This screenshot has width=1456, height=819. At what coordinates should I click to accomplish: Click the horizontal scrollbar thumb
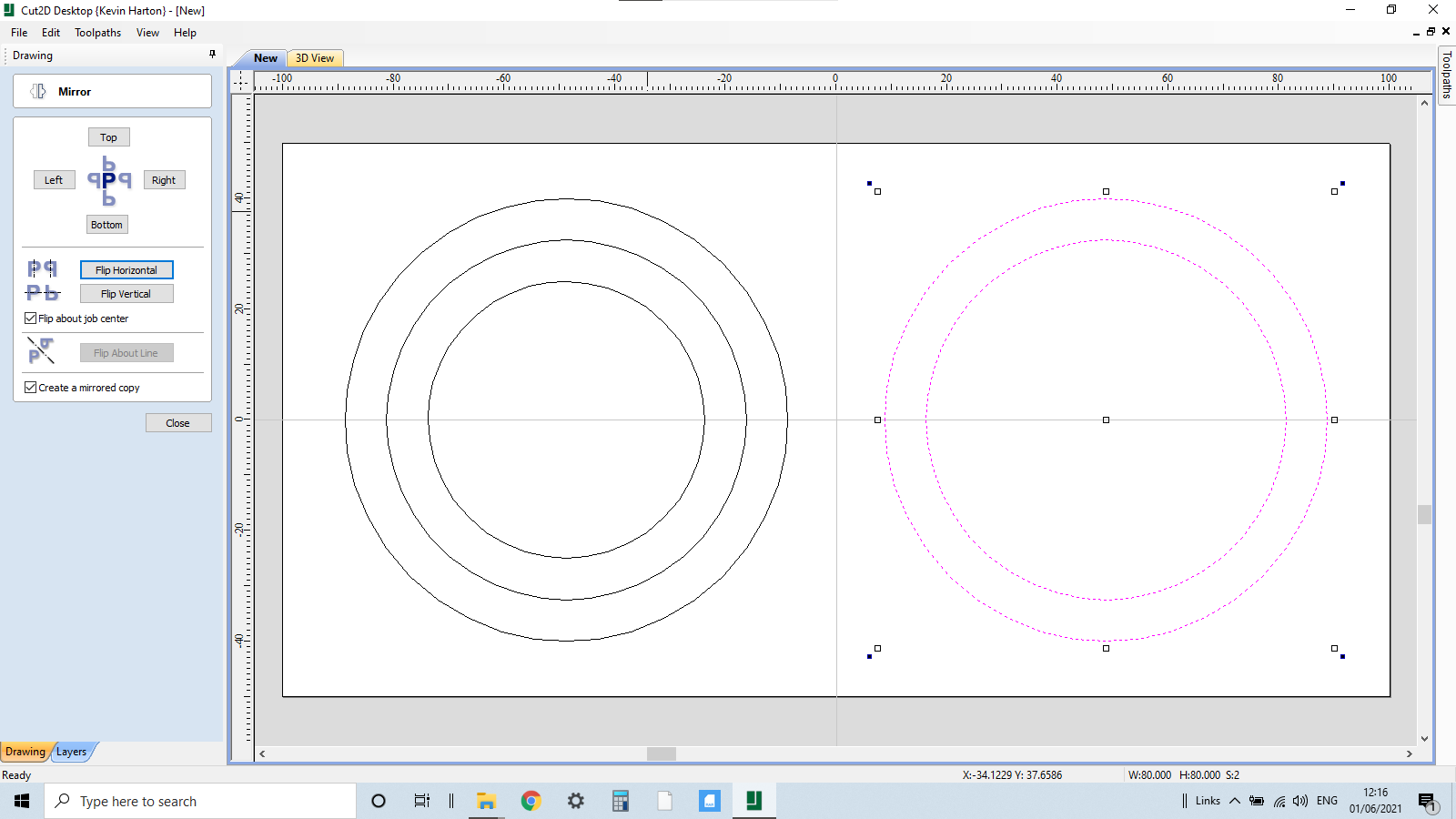tap(662, 753)
